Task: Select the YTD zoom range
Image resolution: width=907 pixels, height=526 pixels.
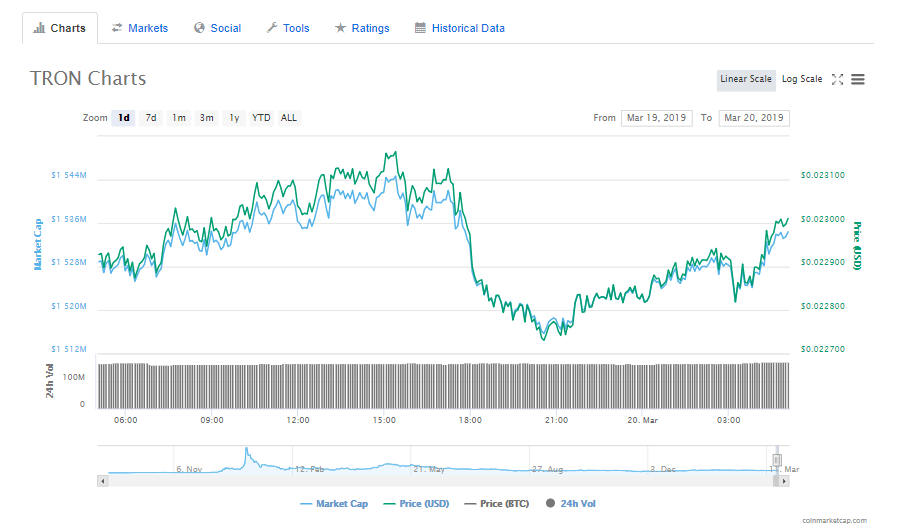Action: [261, 118]
